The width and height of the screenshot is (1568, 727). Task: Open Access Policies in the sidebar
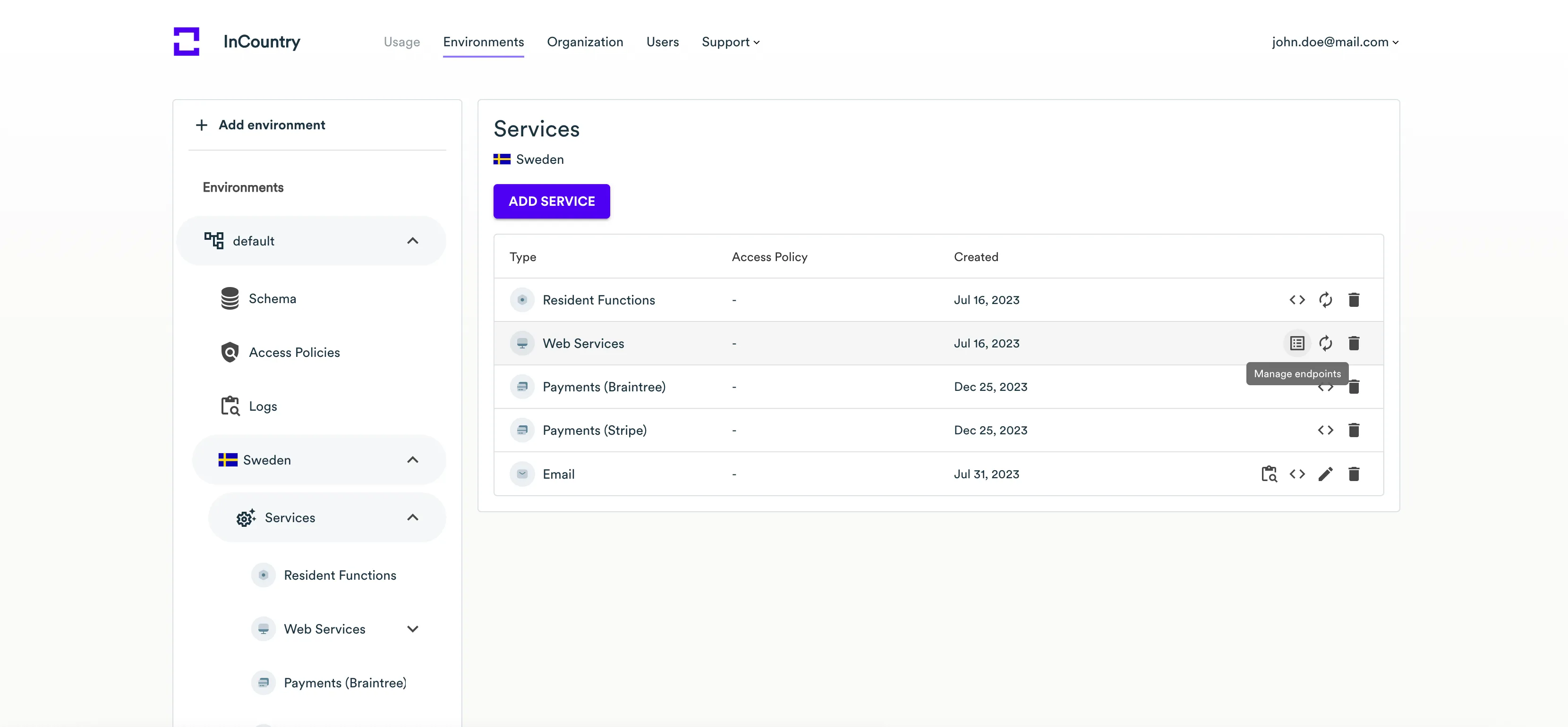point(294,352)
